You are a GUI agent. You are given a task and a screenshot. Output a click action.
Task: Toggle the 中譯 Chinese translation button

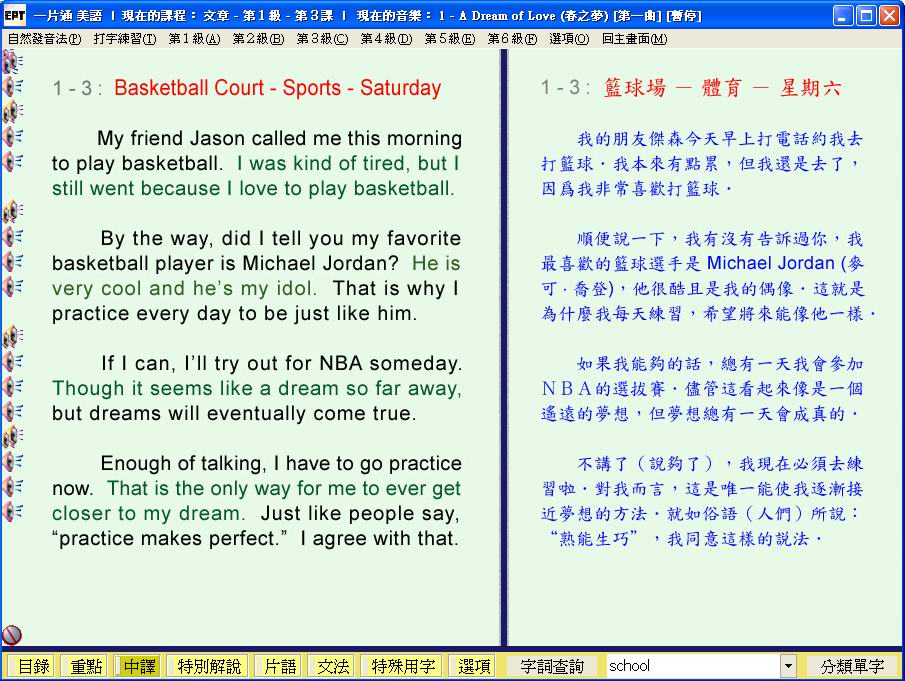[140, 666]
